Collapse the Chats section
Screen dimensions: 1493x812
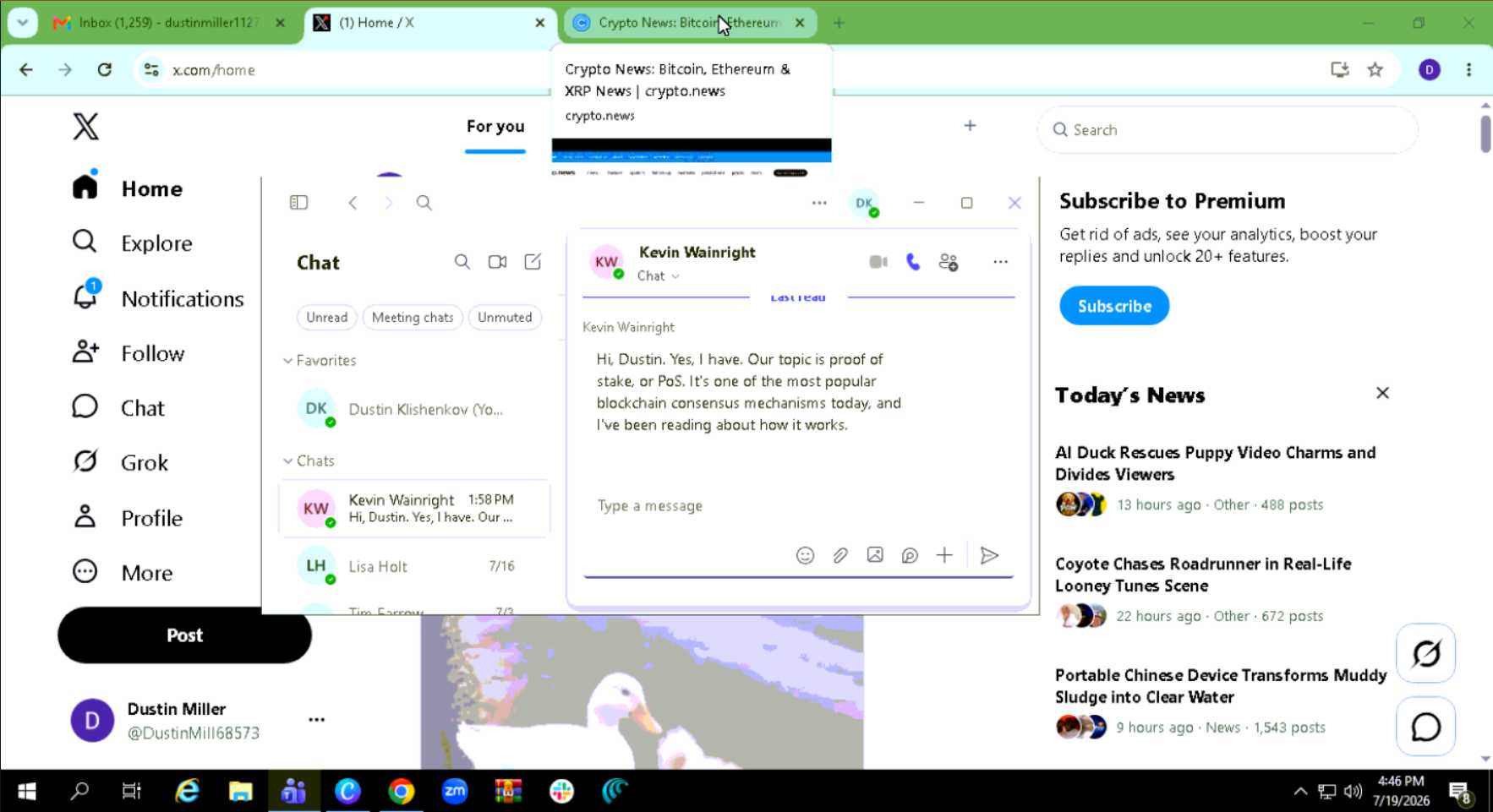pyautogui.click(x=309, y=461)
